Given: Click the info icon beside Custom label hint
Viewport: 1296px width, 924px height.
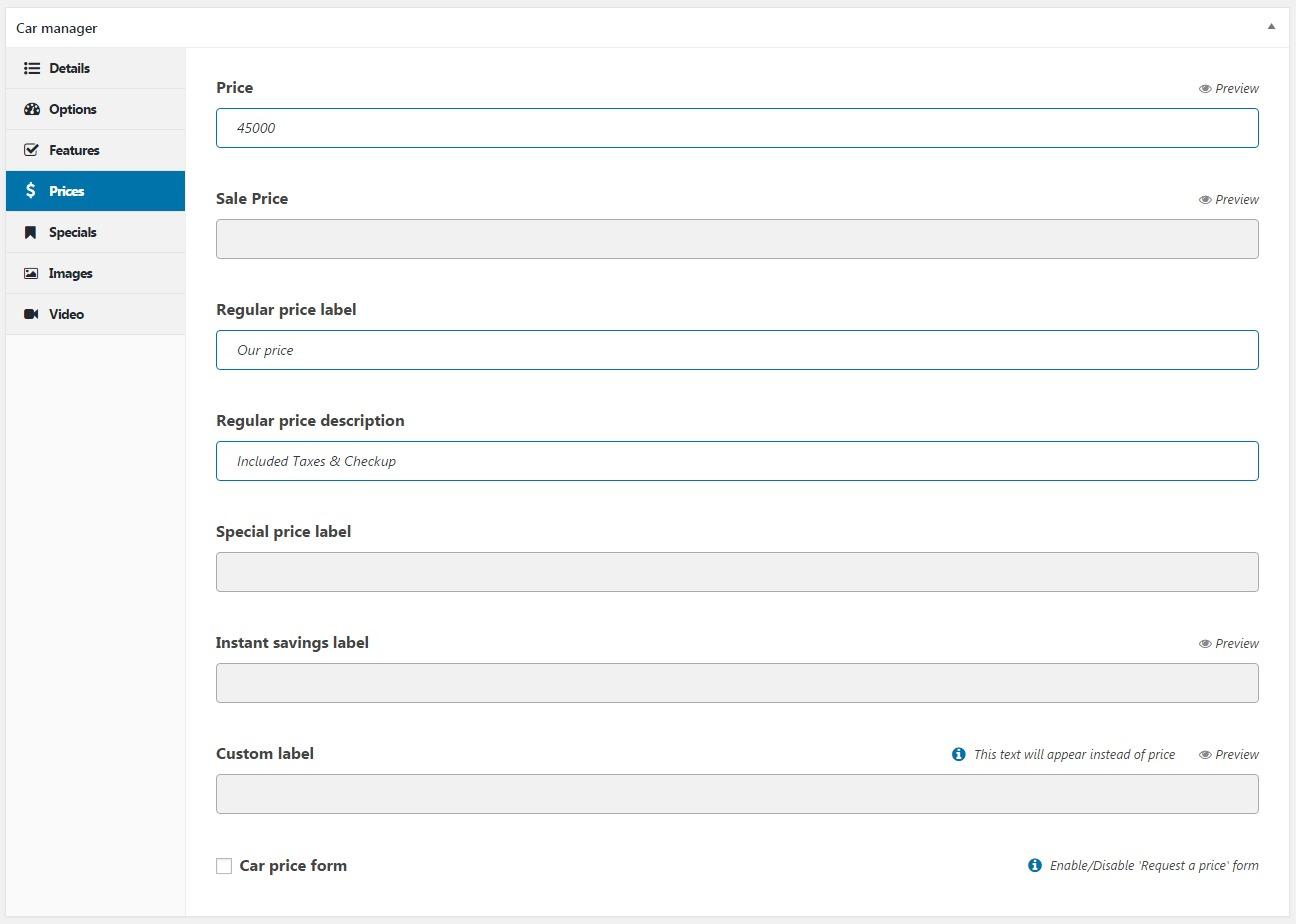Looking at the screenshot, I should point(958,755).
